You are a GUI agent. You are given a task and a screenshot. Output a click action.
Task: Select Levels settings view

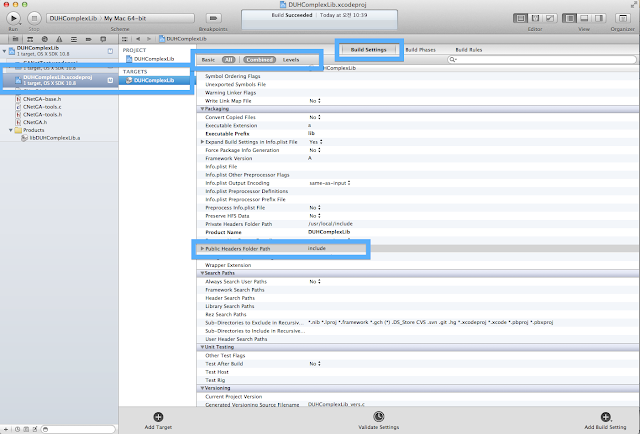coord(291,60)
